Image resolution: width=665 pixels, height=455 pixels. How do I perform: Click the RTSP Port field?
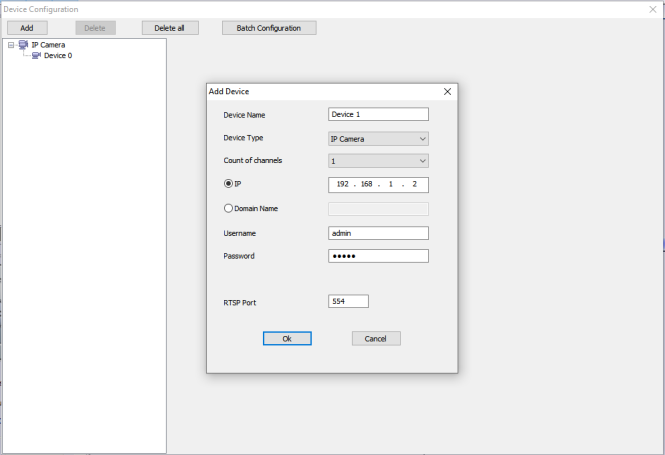click(348, 301)
